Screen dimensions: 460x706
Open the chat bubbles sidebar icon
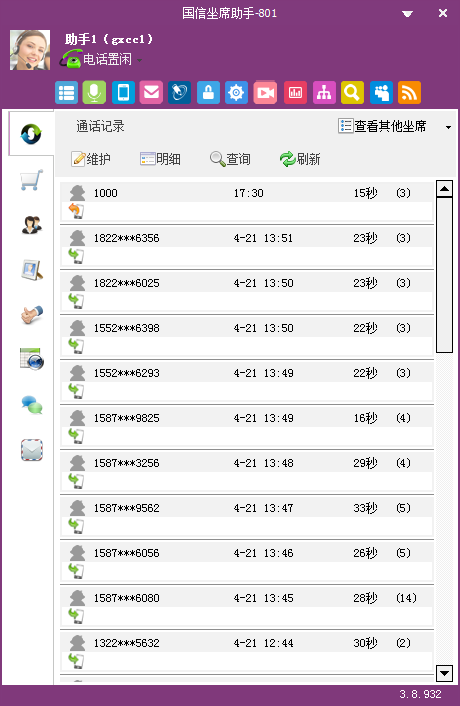click(32, 405)
